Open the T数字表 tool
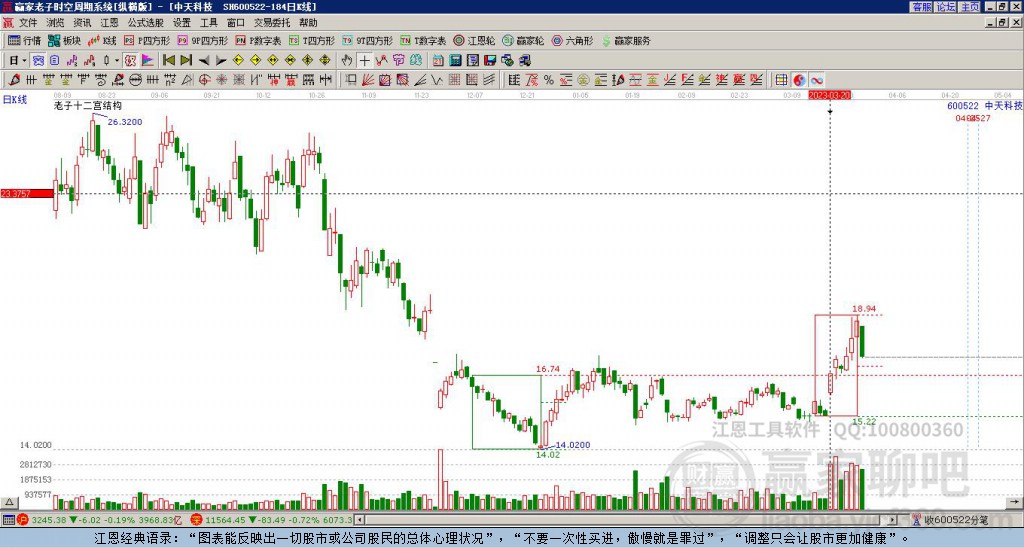The height and width of the screenshot is (548, 1024). point(423,40)
